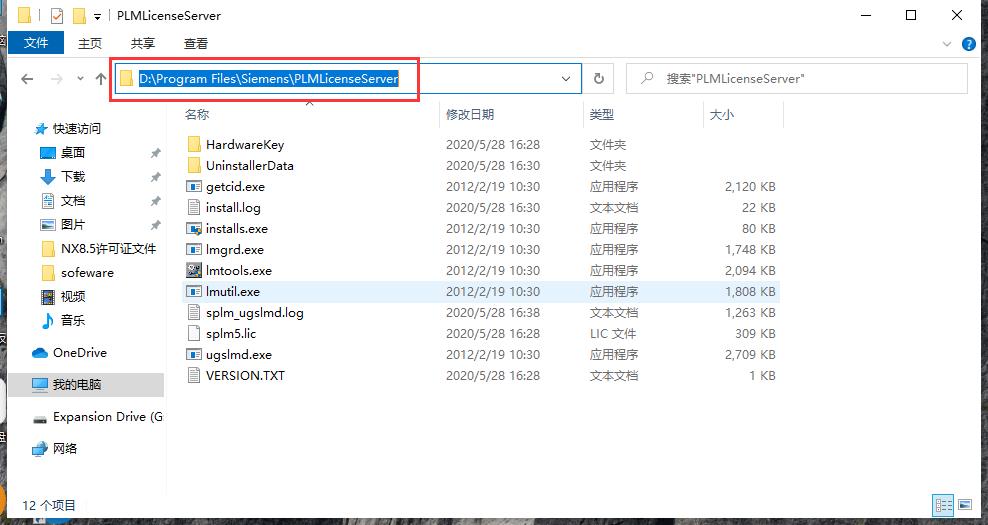The image size is (988, 525).
Task: Navigate up one folder level arrow
Action: pos(101,79)
